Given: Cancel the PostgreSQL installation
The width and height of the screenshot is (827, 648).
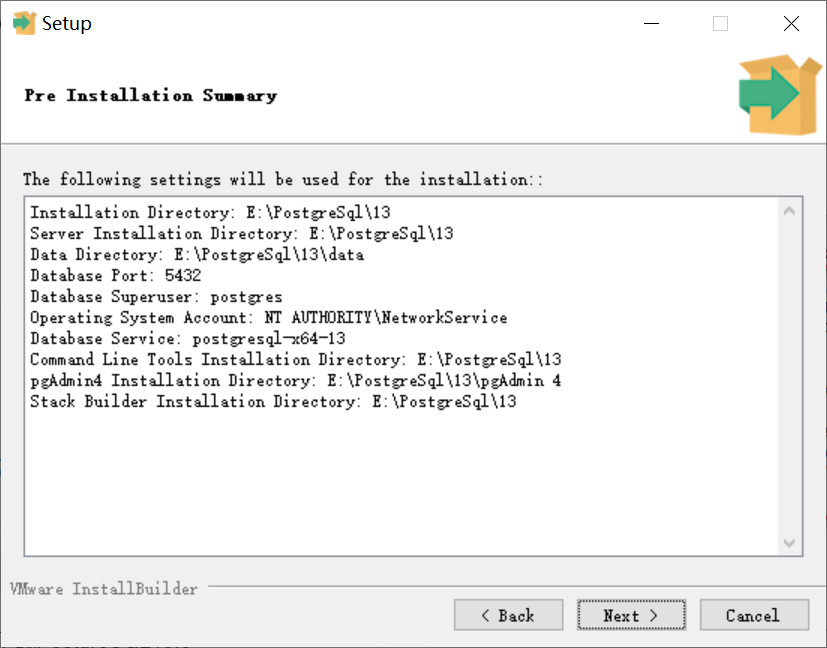Looking at the screenshot, I should pos(754,615).
